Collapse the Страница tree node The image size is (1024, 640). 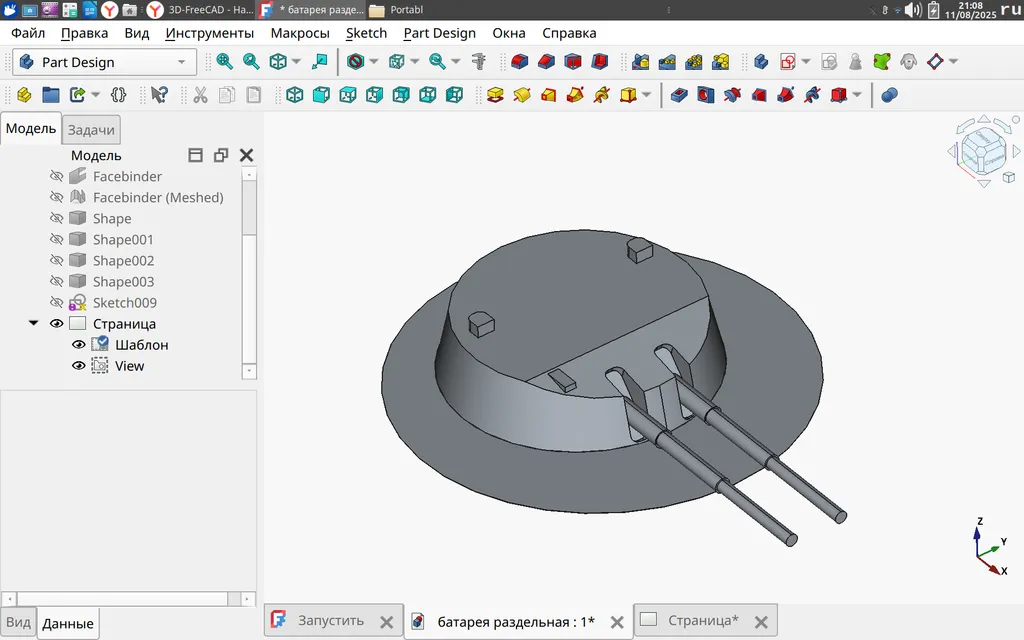pos(34,324)
